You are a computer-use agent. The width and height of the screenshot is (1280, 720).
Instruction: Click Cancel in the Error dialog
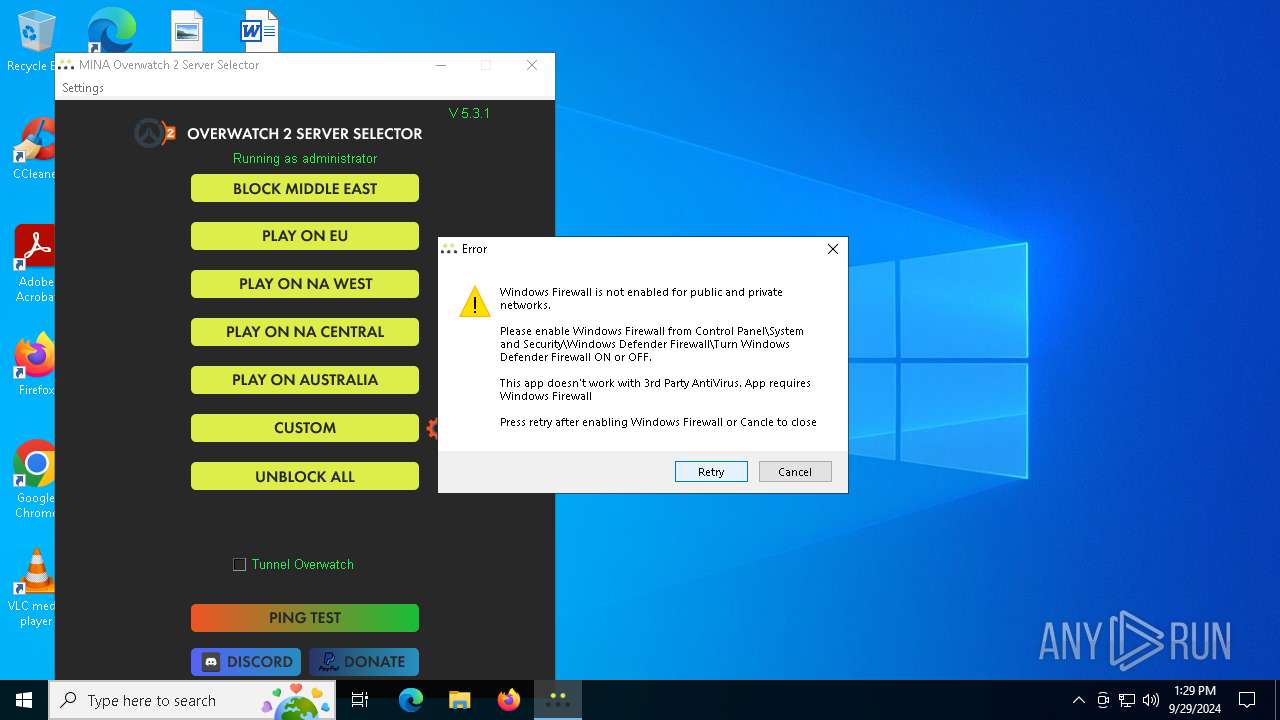pos(795,472)
